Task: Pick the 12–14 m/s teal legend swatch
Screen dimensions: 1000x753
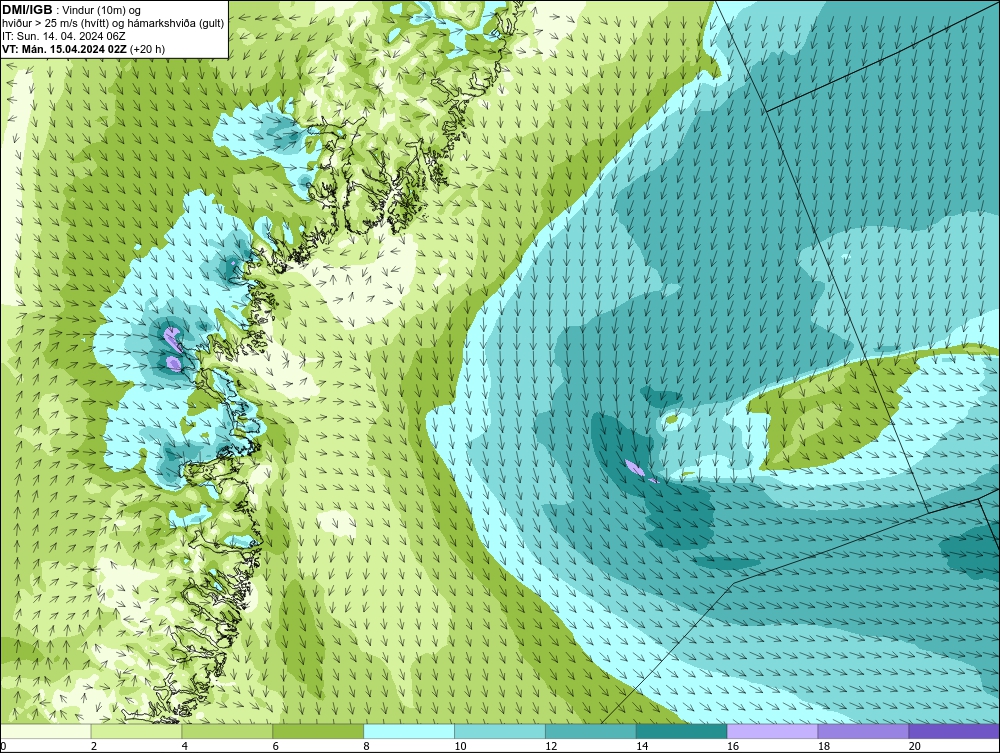Action: coord(591,731)
